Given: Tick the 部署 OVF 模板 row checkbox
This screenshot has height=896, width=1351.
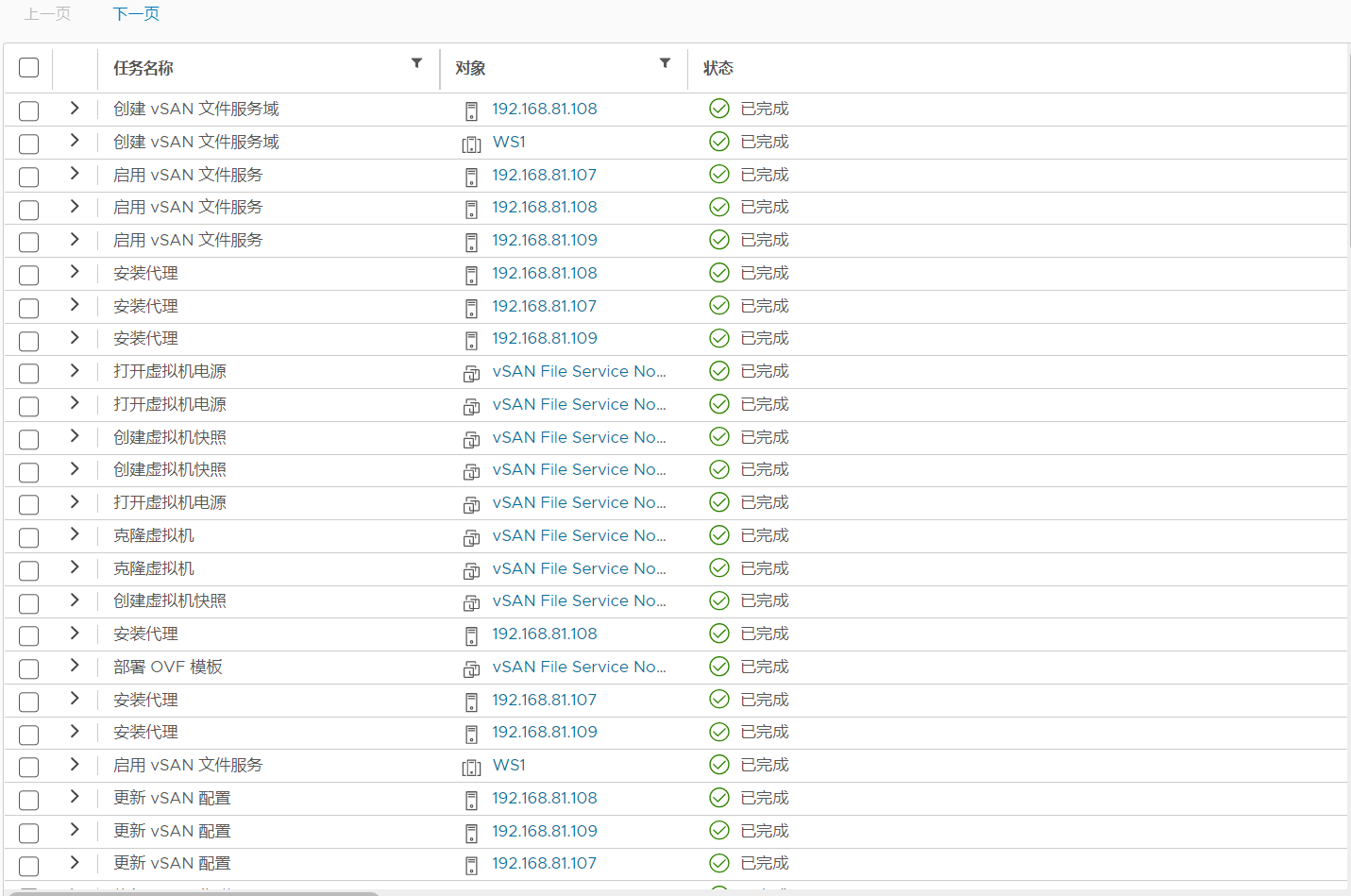Looking at the screenshot, I should (x=29, y=668).
